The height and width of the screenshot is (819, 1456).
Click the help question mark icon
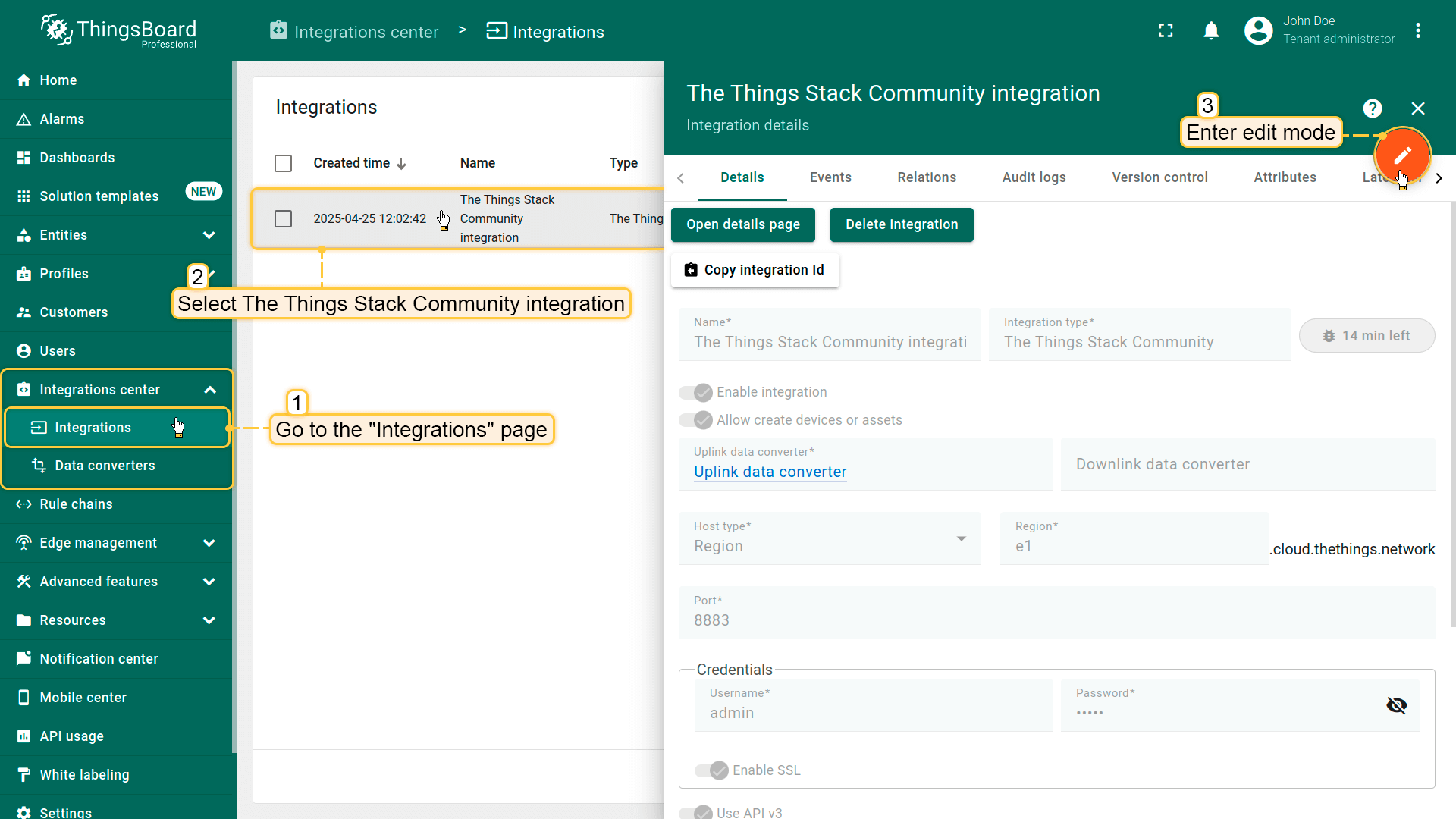click(x=1372, y=108)
